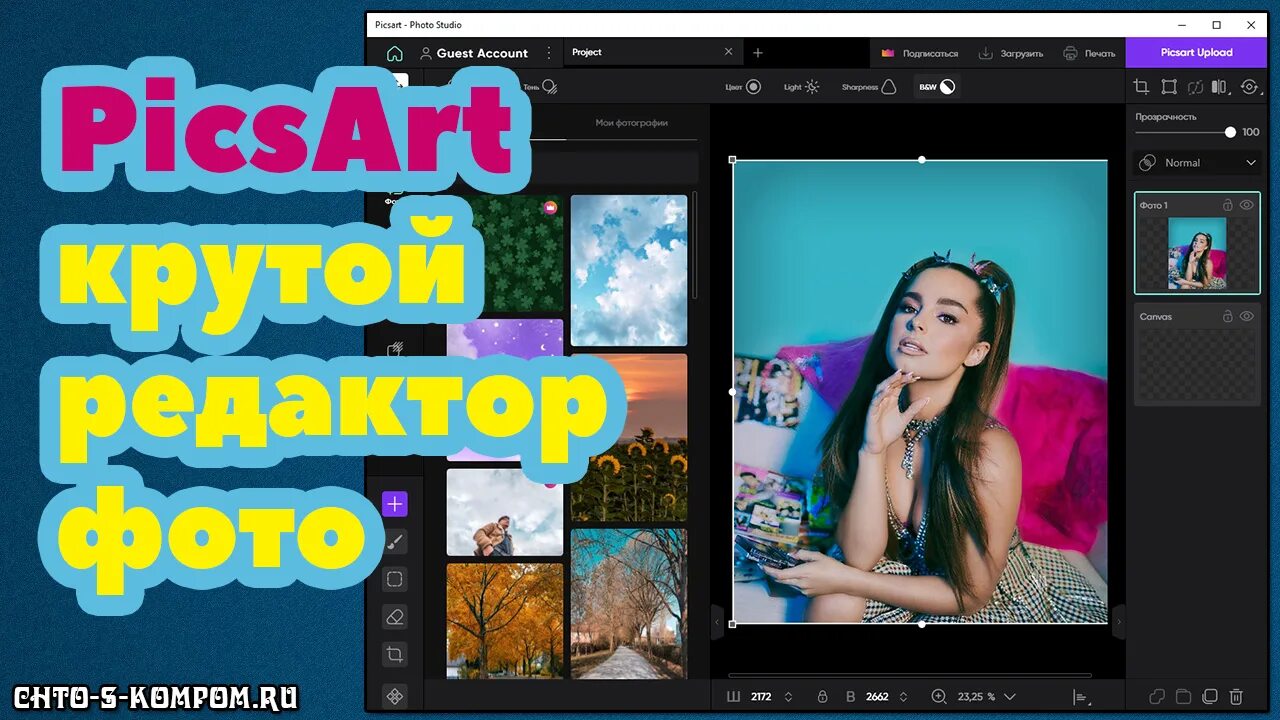This screenshot has width=1280, height=720.
Task: Open the Light adjustment
Action: pyautogui.click(x=801, y=87)
